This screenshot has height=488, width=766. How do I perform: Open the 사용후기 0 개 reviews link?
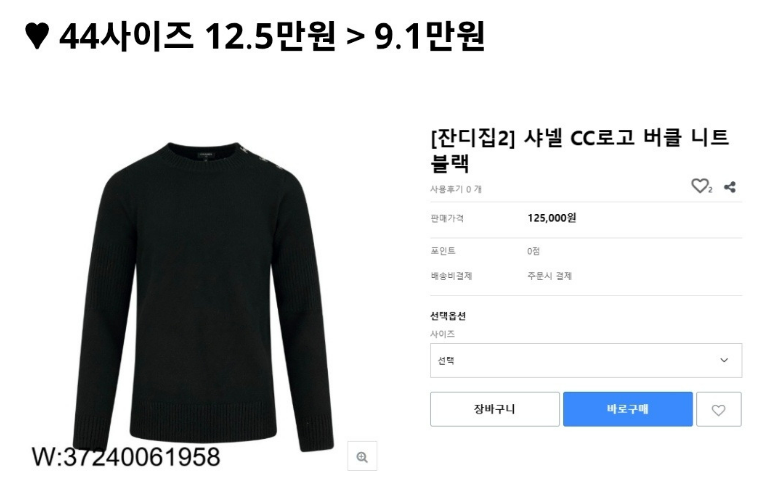pos(456,189)
